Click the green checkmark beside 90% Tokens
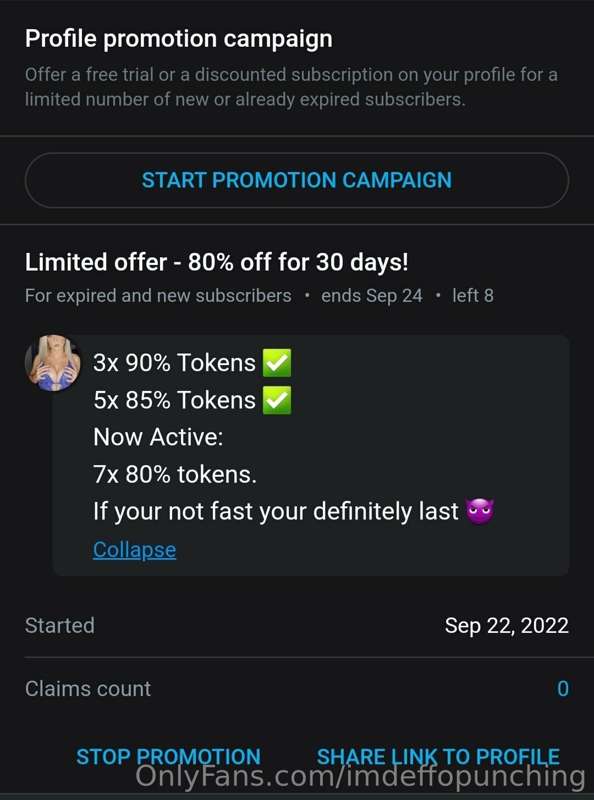Viewport: 594px width, 800px height. pos(277,363)
